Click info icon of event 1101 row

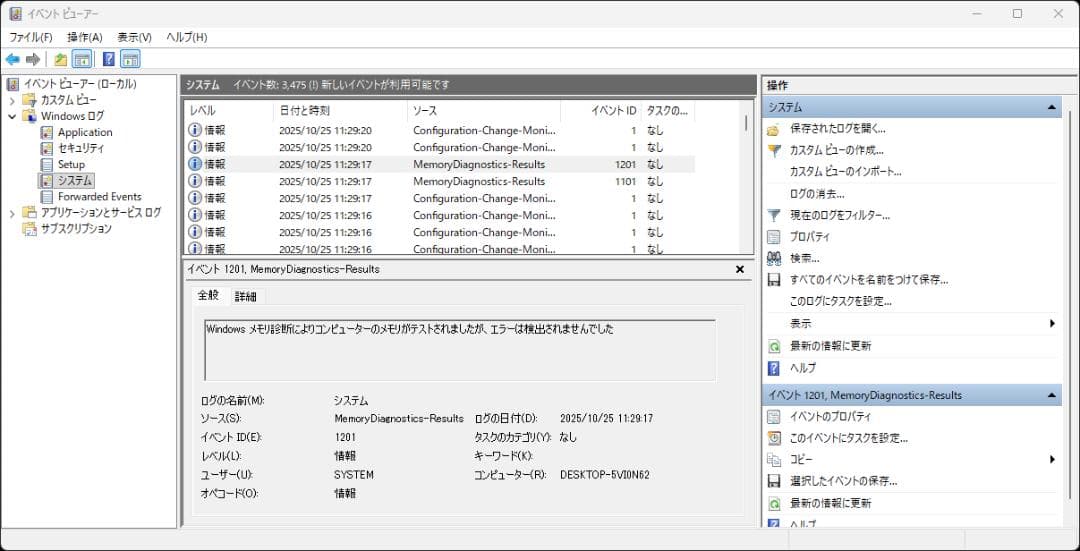click(x=195, y=181)
